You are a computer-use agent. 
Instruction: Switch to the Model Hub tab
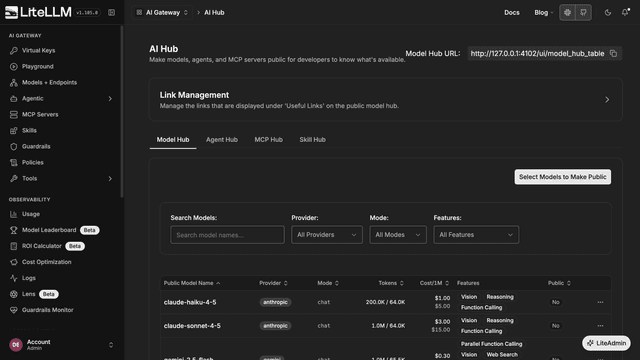(173, 140)
